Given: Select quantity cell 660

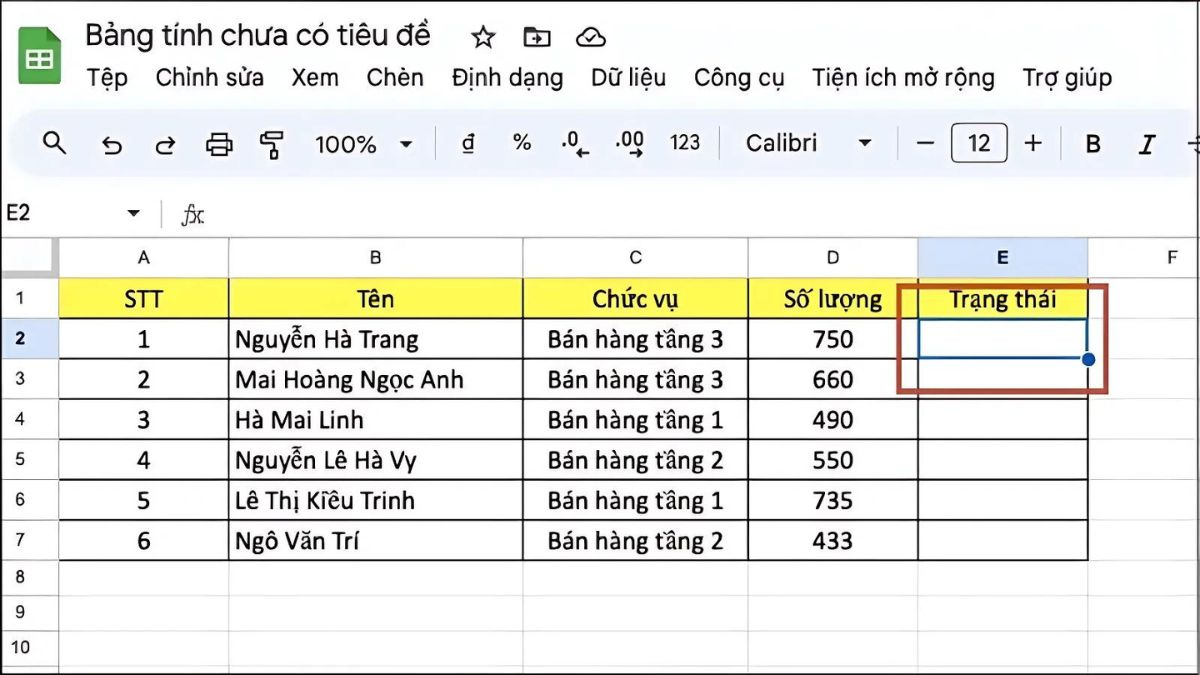Looking at the screenshot, I should (x=833, y=379).
